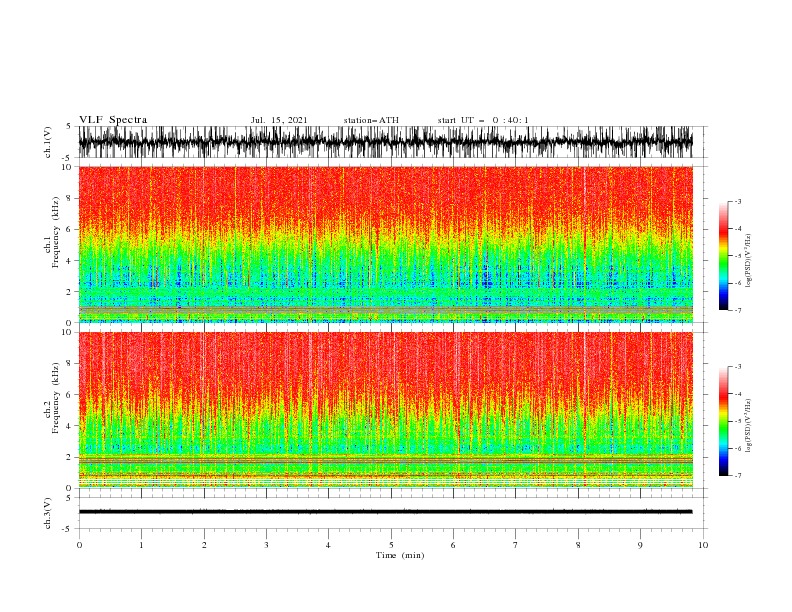
Task: Click the "8" frequency tick of ch.1 panel
Action: [x=70, y=198]
